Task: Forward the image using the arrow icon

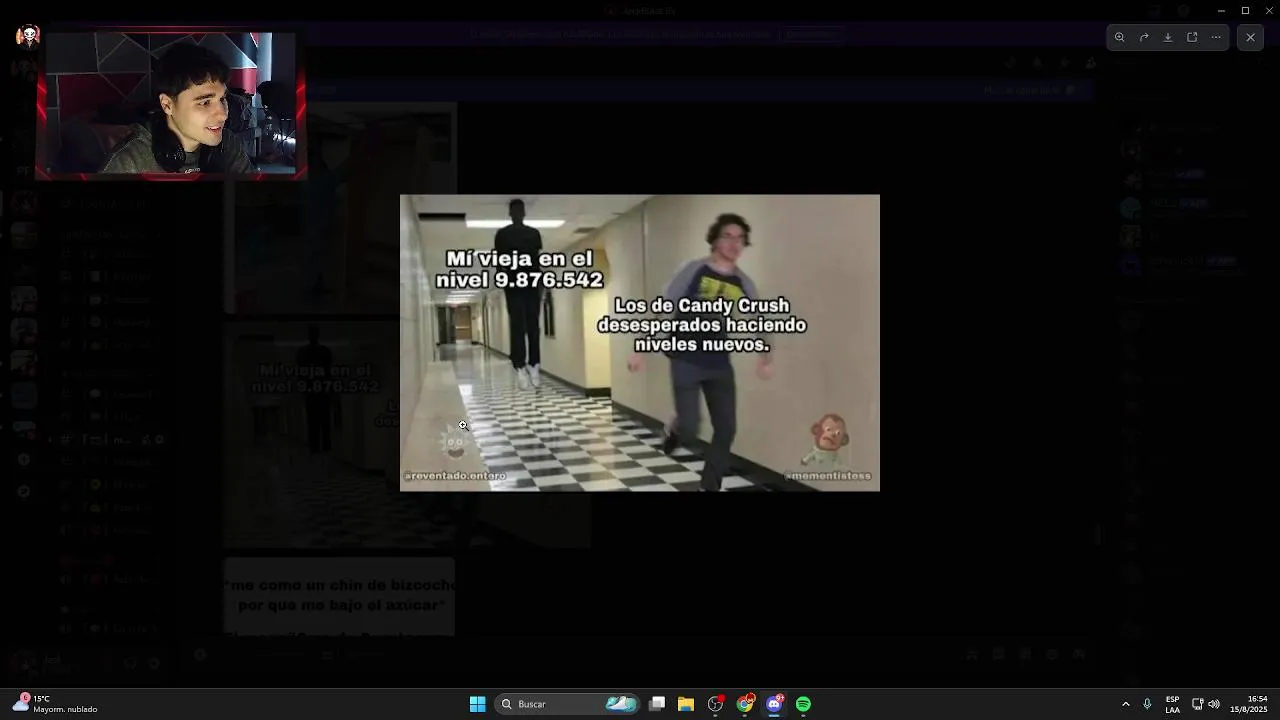Action: 1144,37
